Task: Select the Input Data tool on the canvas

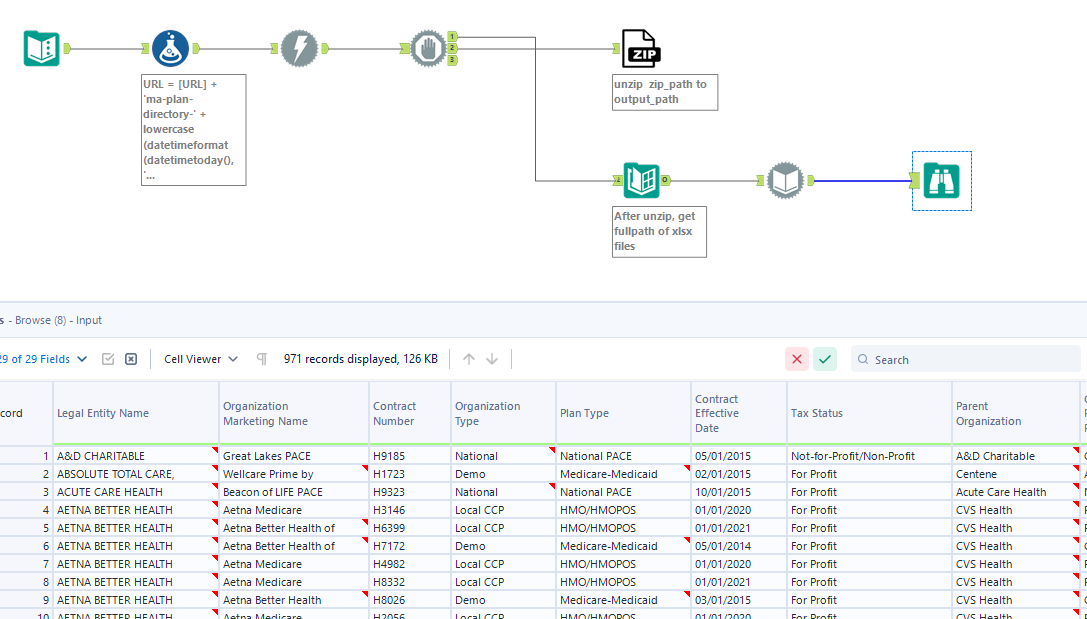Action: coord(41,47)
